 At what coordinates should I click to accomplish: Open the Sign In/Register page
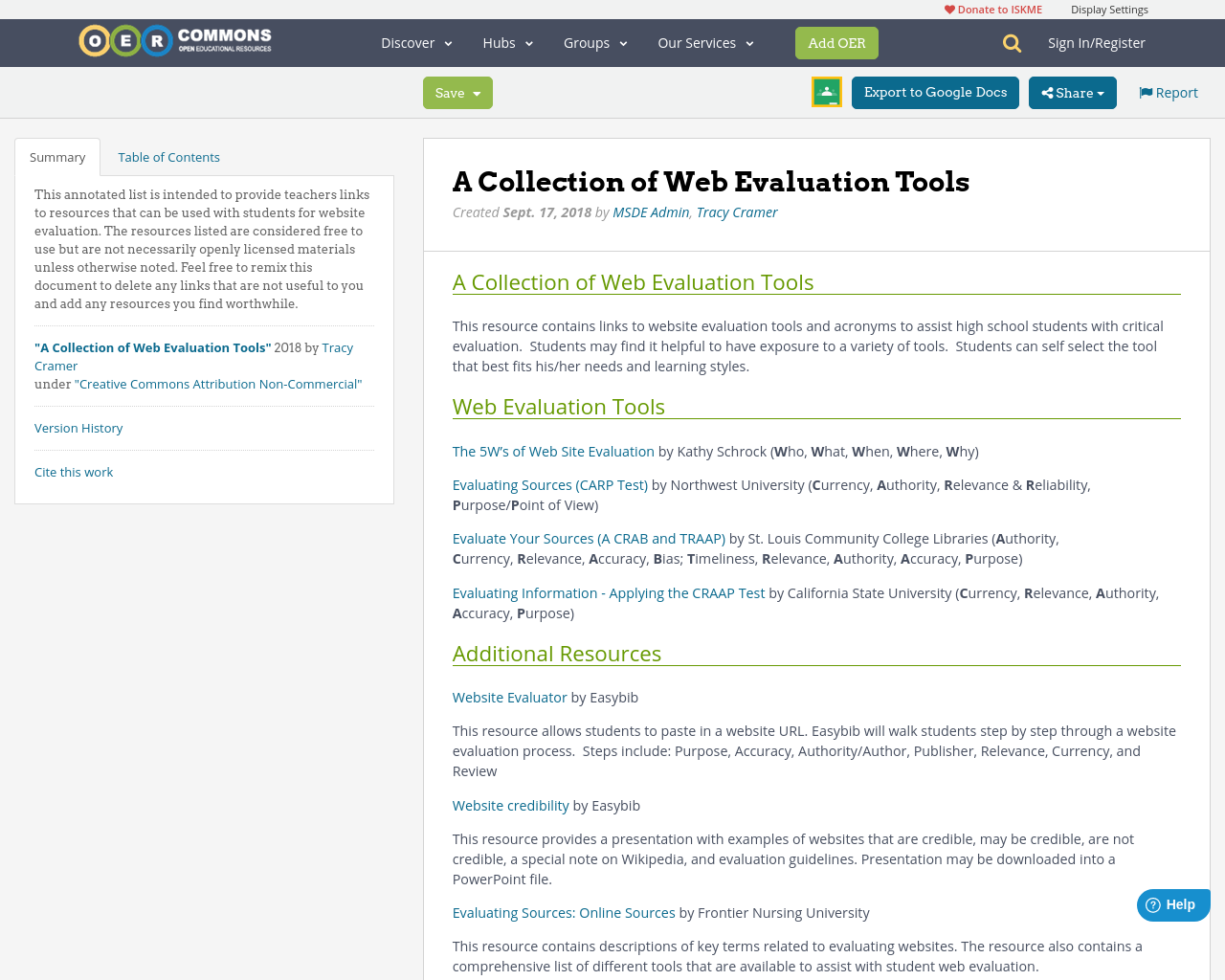1097,42
